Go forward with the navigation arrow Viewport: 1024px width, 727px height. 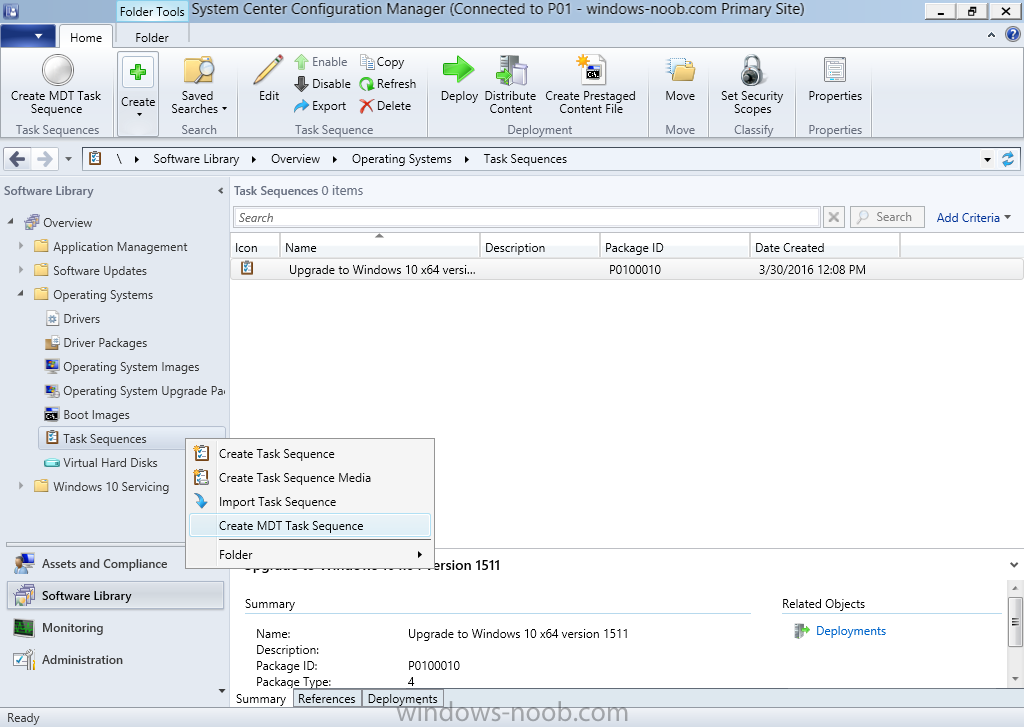pyautogui.click(x=44, y=159)
